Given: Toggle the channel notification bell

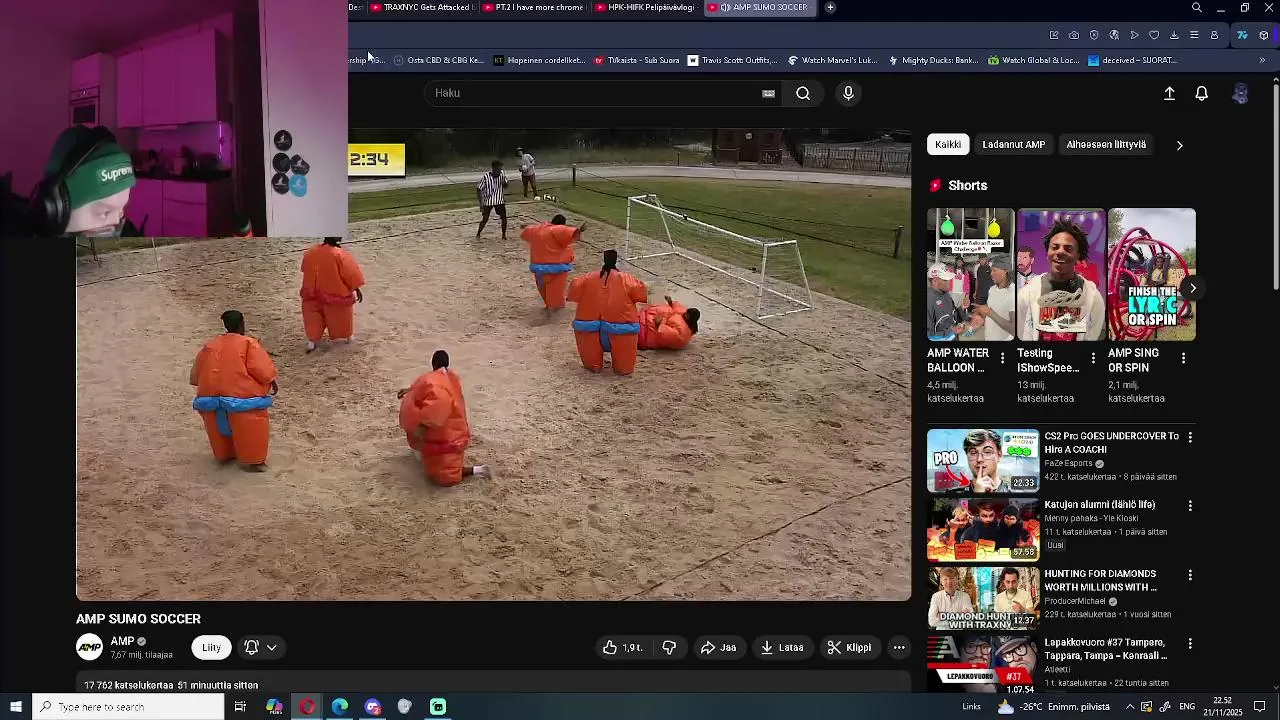Looking at the screenshot, I should (x=252, y=647).
